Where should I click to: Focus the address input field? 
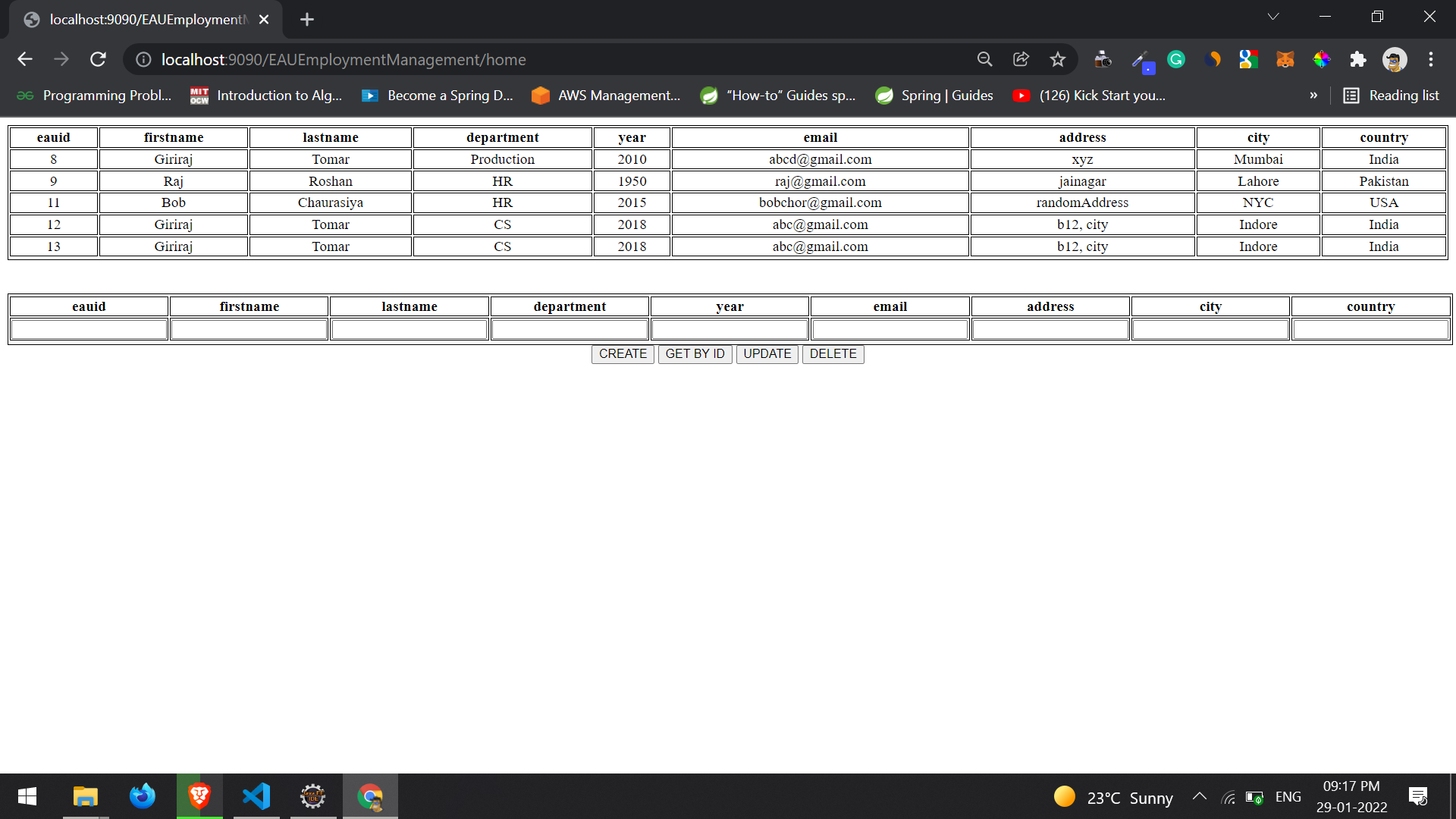coord(1050,329)
